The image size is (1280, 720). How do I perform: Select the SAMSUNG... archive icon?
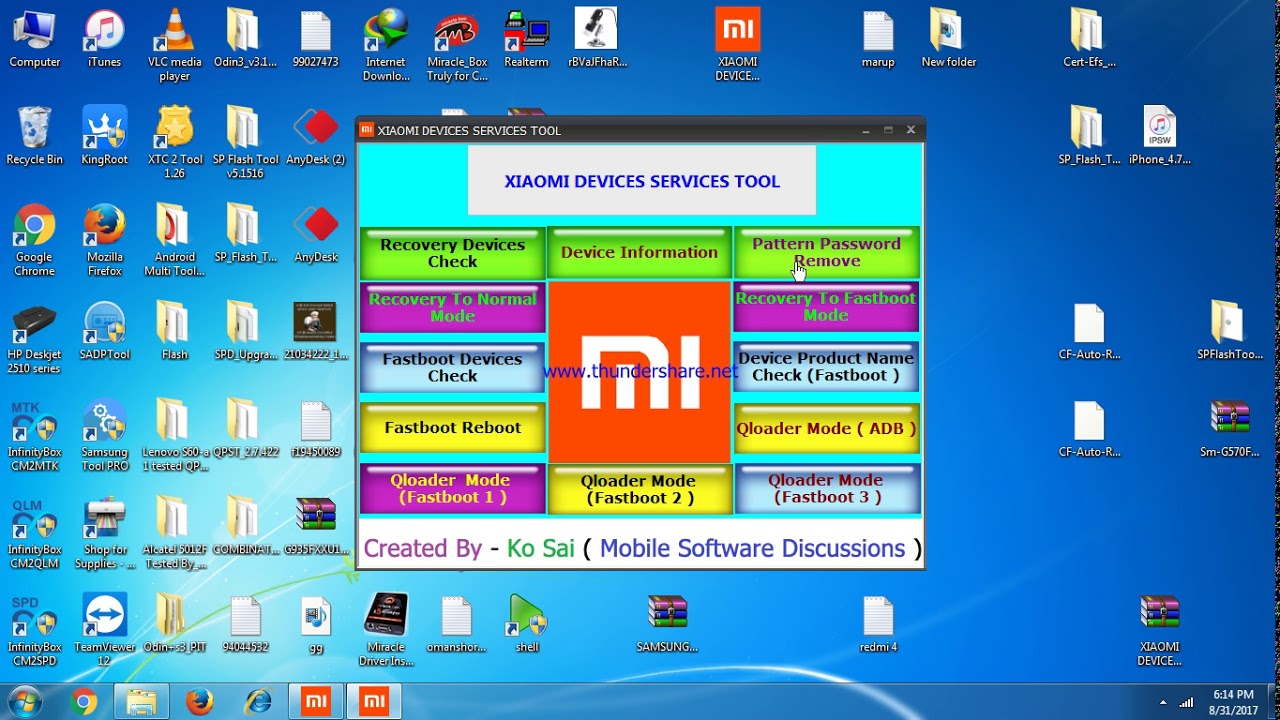667,624
